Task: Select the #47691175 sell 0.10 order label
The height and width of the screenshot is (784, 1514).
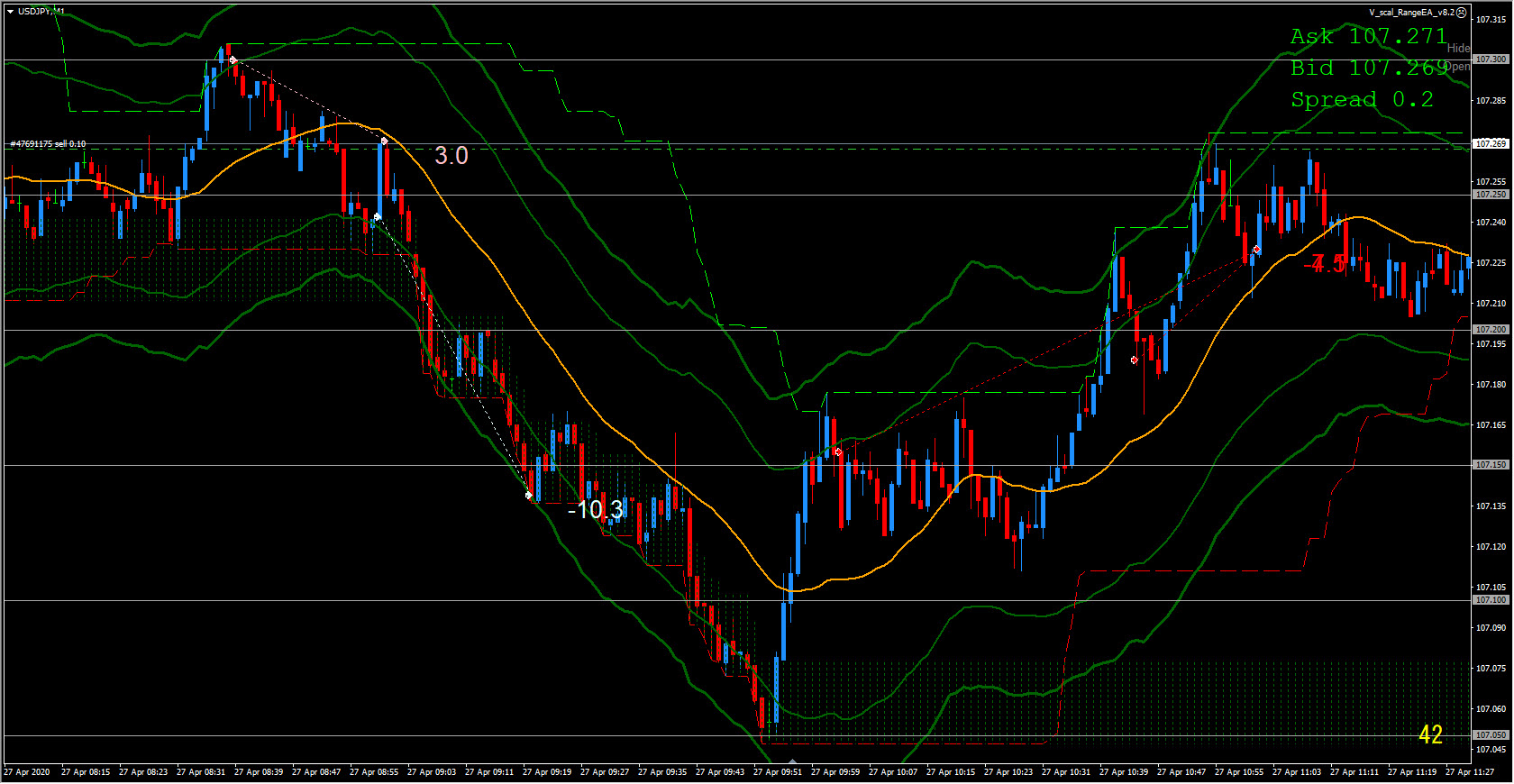Action: point(48,144)
